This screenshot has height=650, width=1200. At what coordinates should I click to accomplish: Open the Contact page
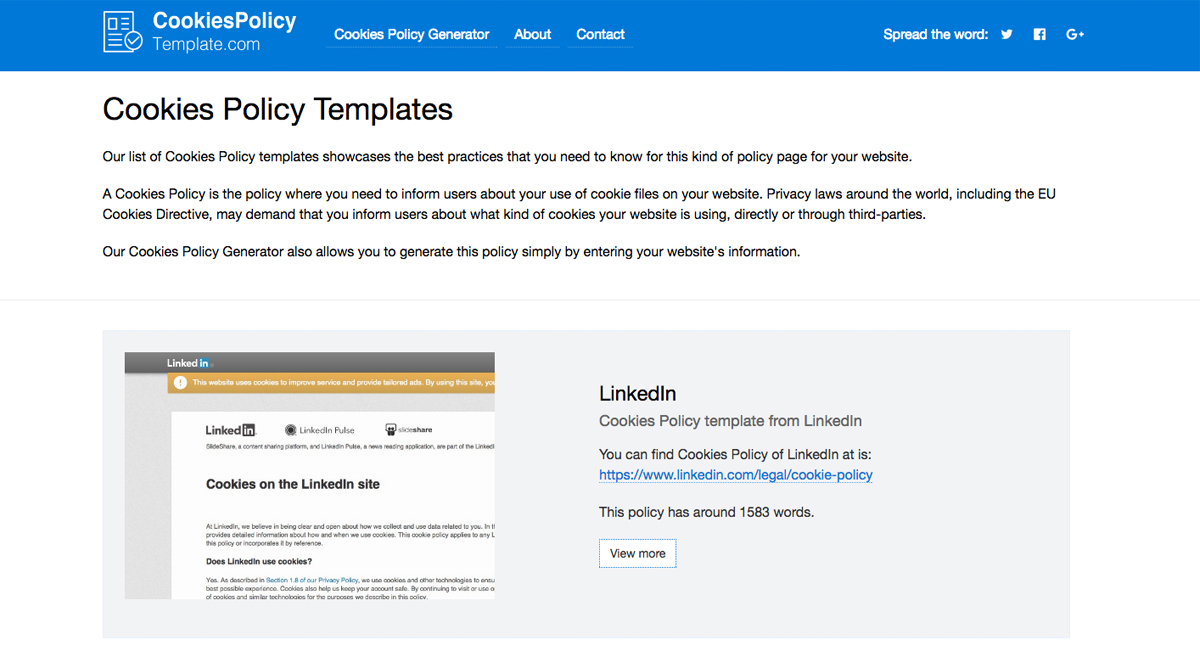coord(601,34)
